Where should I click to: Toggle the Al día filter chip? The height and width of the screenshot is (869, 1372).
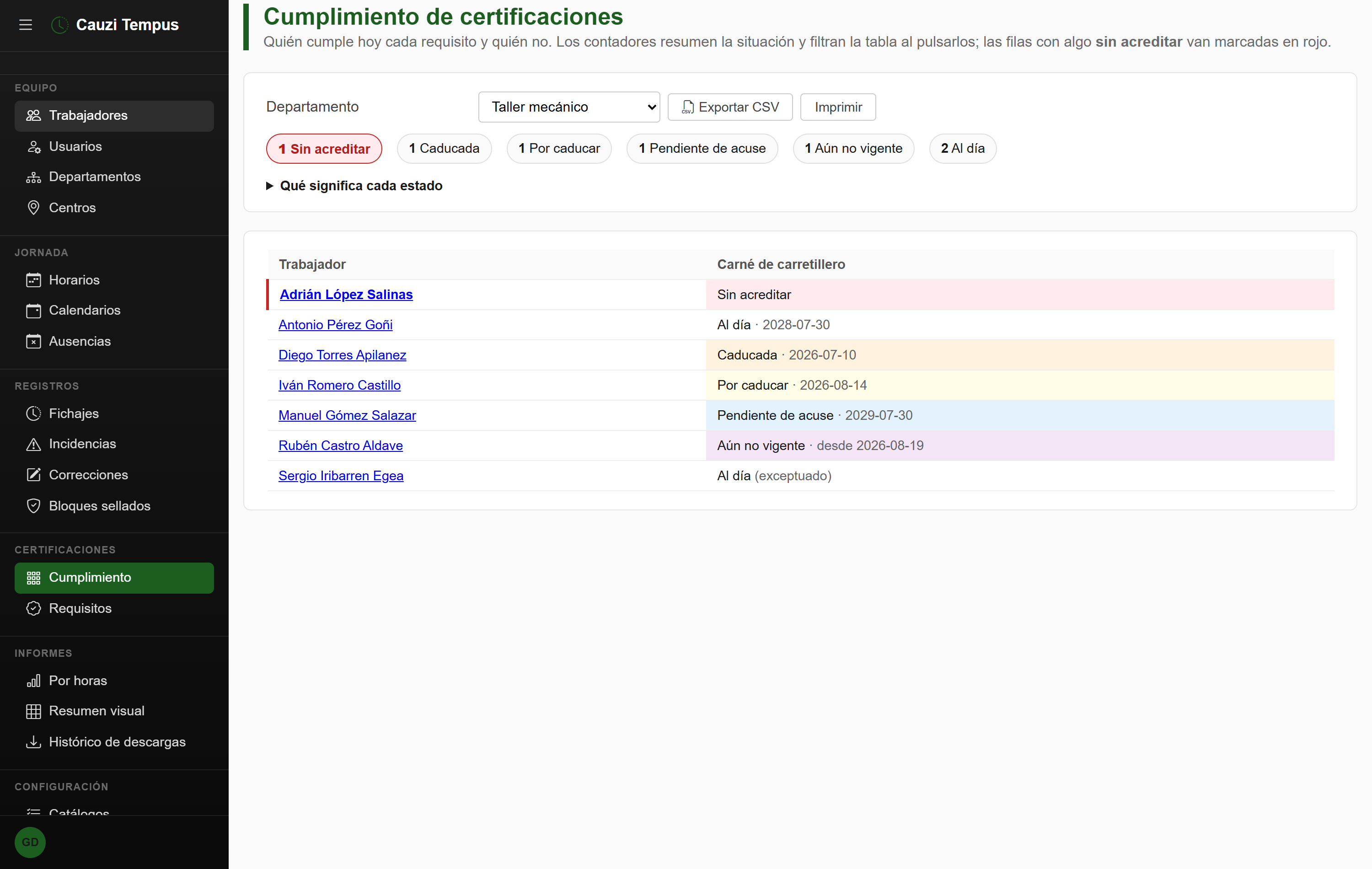coord(963,149)
